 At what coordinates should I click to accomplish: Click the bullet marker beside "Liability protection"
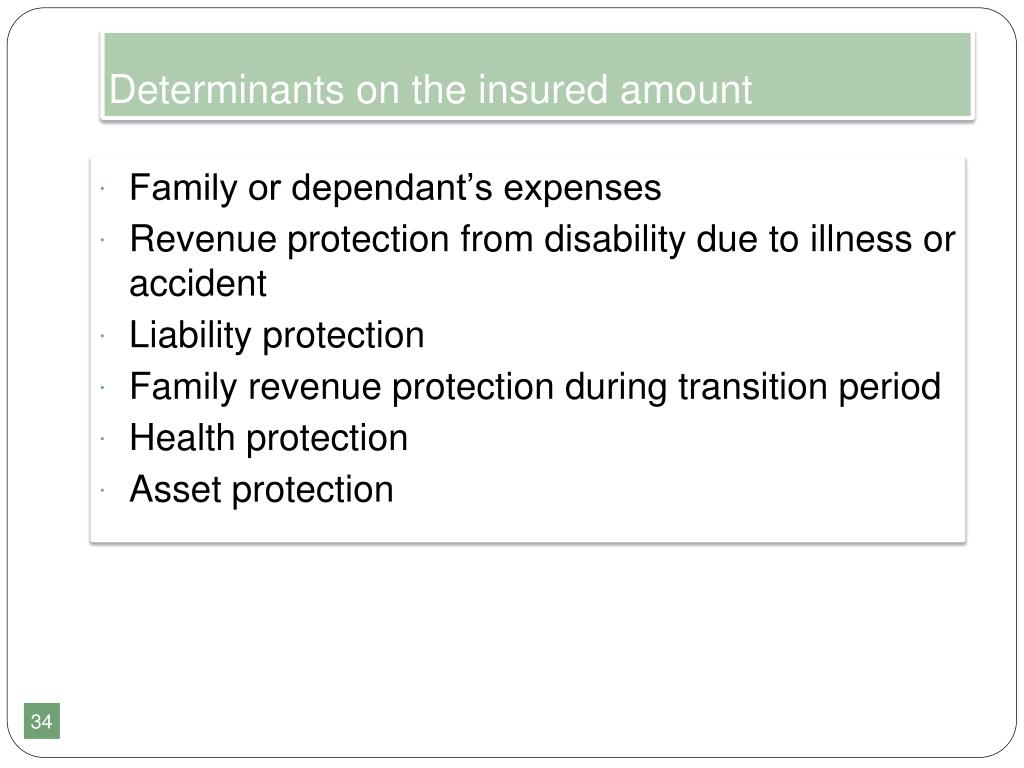[x=103, y=336]
